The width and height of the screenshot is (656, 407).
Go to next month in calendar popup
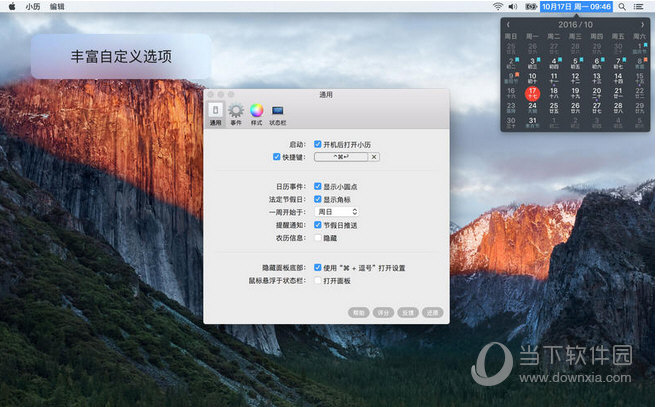643,25
